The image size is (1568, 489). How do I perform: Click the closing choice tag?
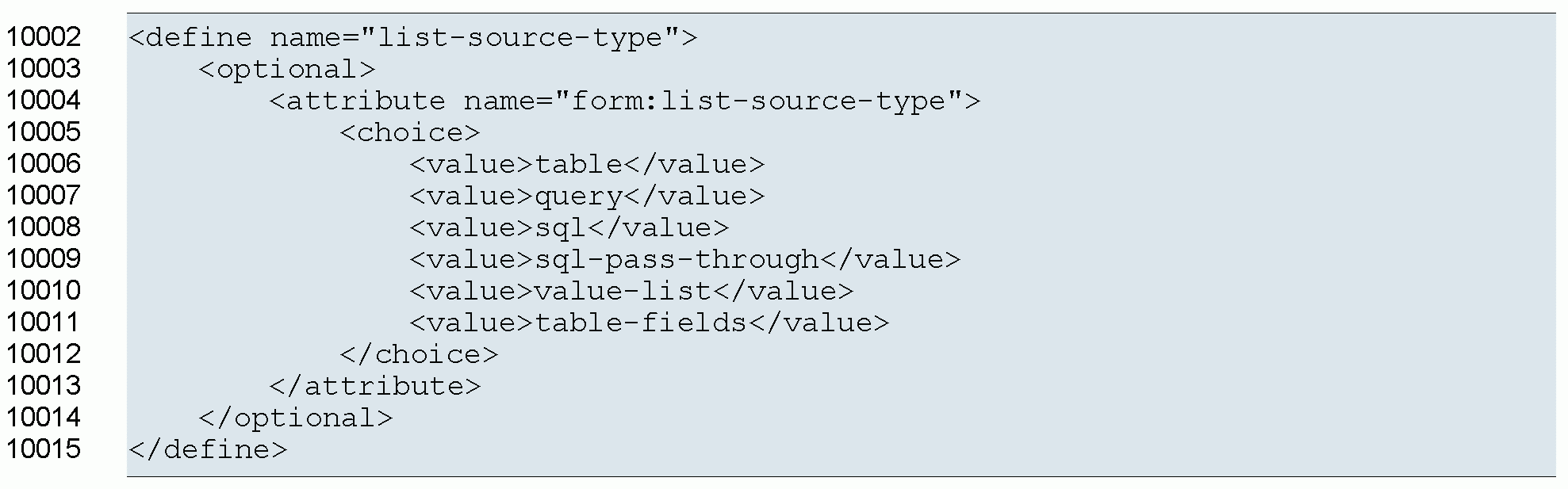(419, 355)
